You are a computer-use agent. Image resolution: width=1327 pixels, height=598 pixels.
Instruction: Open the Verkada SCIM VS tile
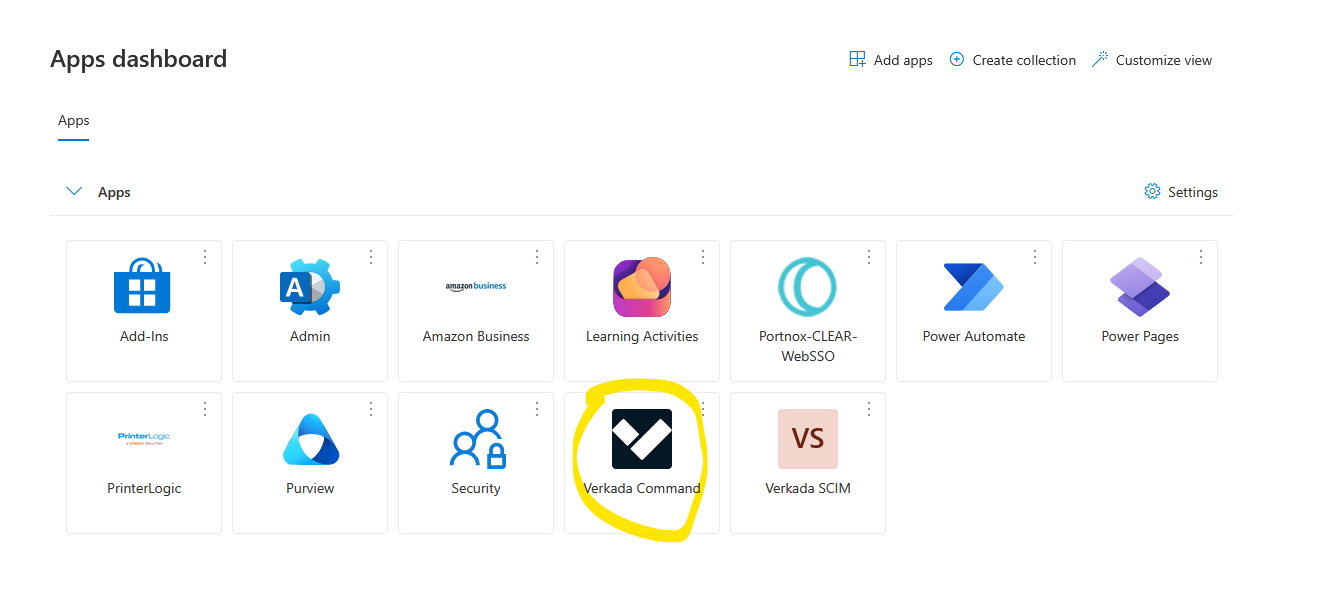pos(807,439)
